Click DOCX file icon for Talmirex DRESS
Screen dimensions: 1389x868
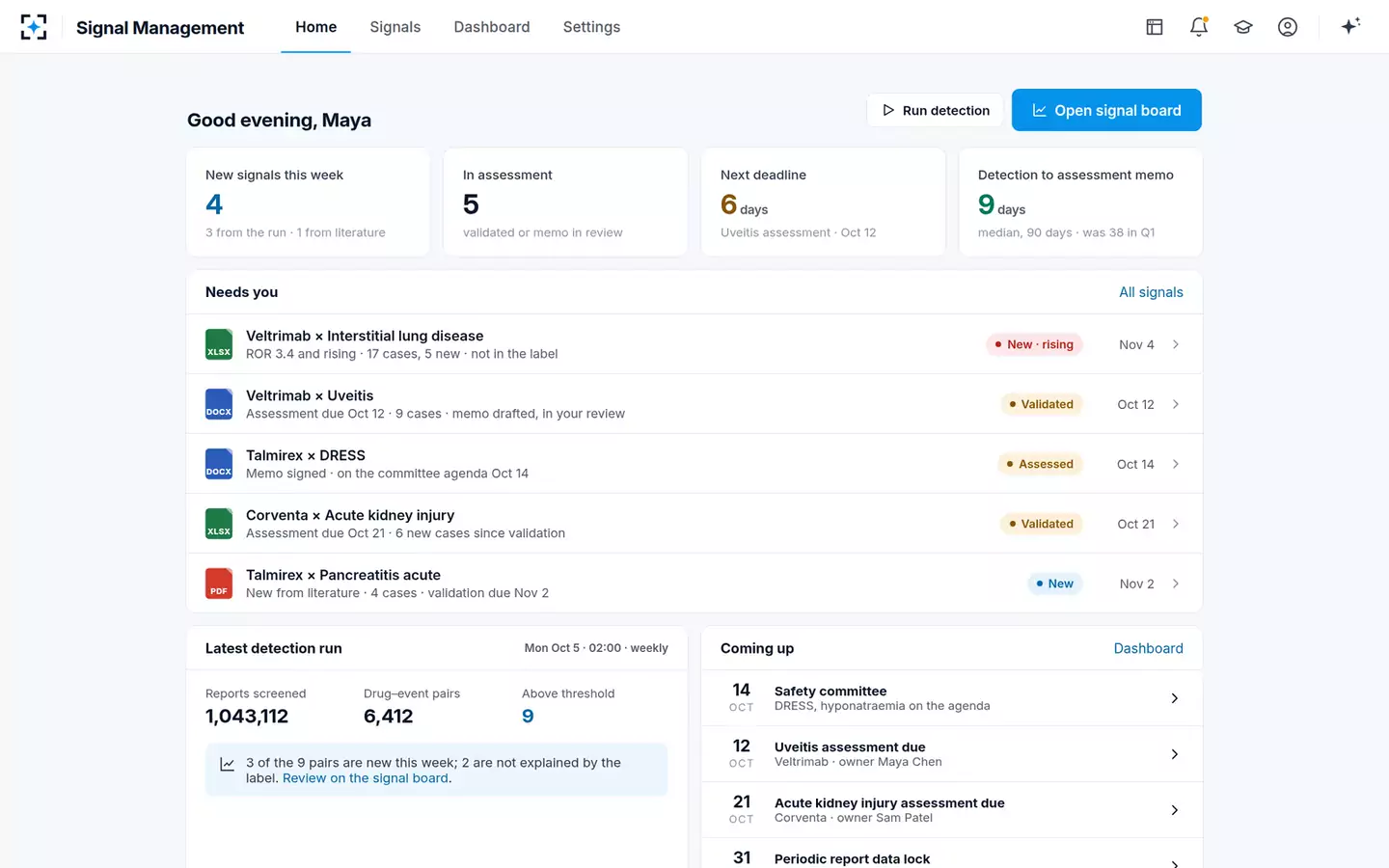click(219, 464)
